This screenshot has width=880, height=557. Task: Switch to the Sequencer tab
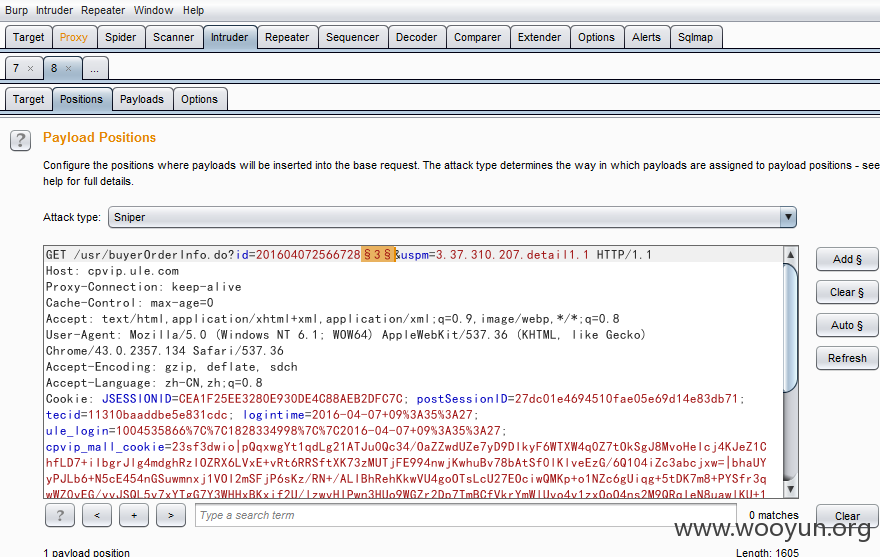(352, 37)
